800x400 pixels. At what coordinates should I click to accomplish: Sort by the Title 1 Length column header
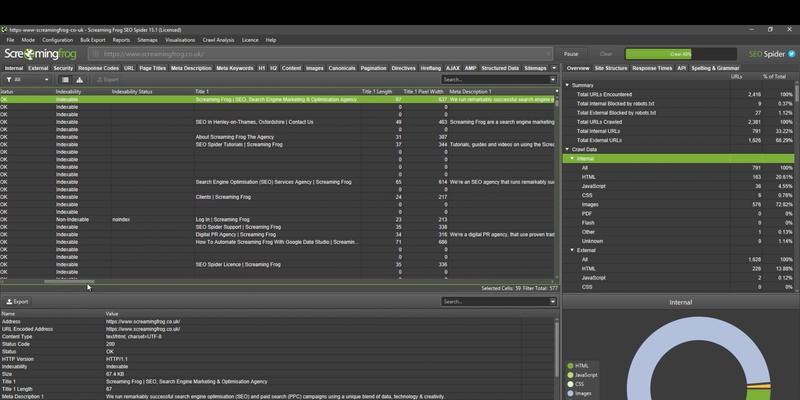pyautogui.click(x=377, y=92)
